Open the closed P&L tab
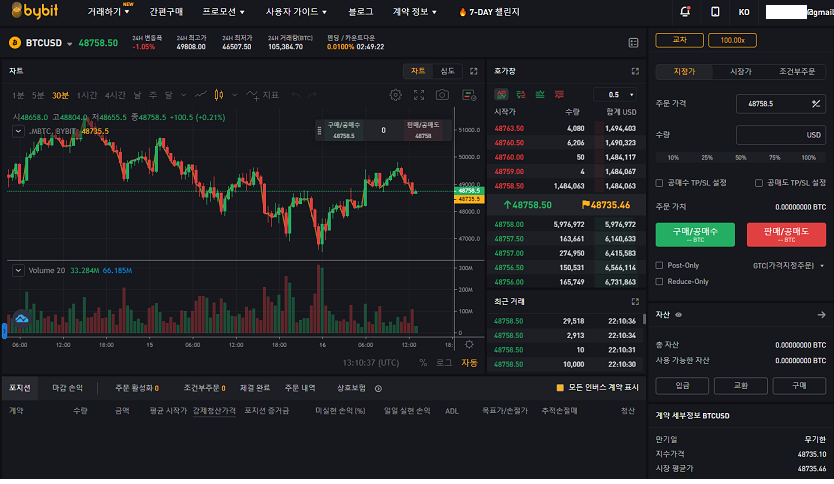The height and width of the screenshot is (484, 834). [68, 388]
